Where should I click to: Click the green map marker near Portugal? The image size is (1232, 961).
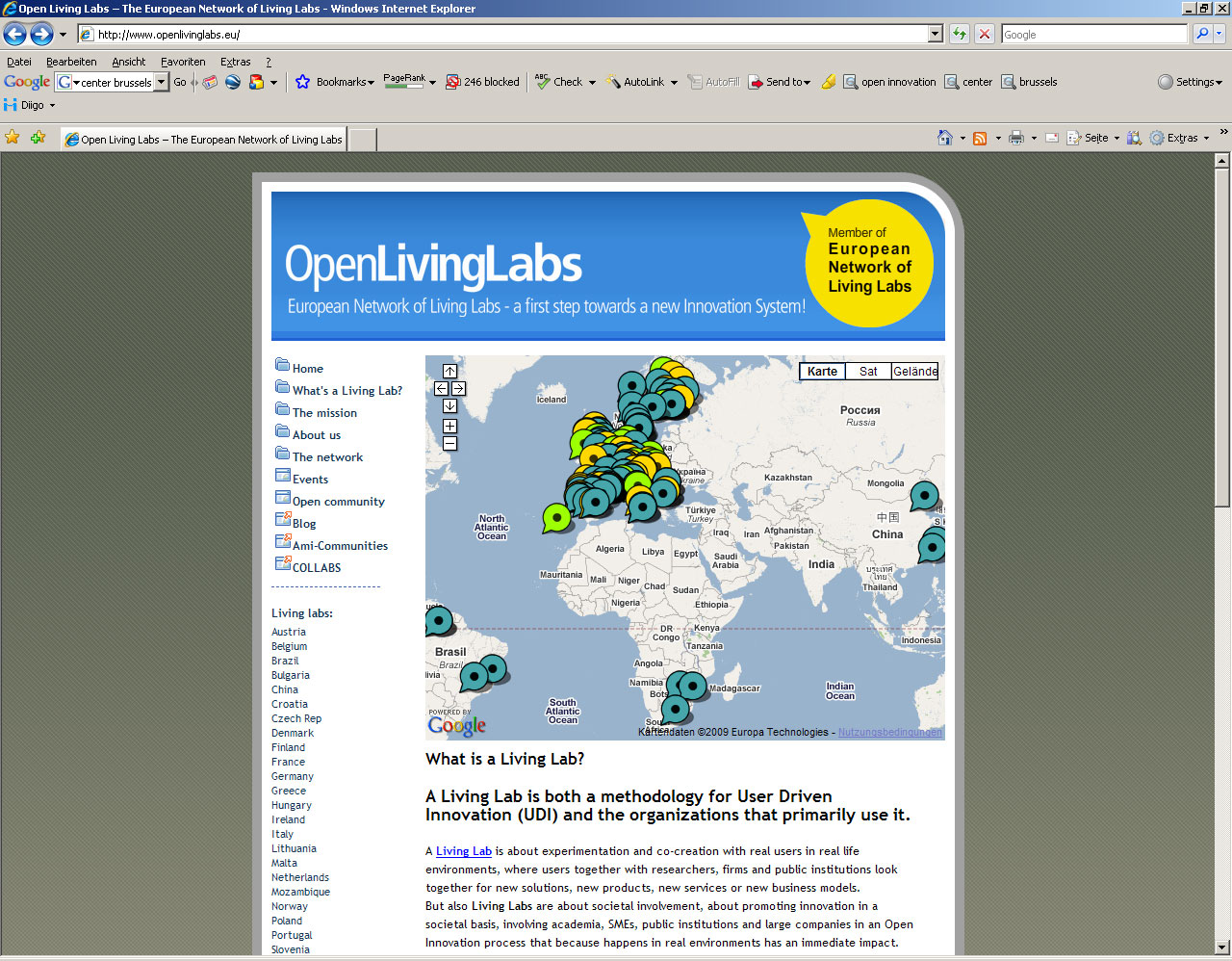coord(555,518)
